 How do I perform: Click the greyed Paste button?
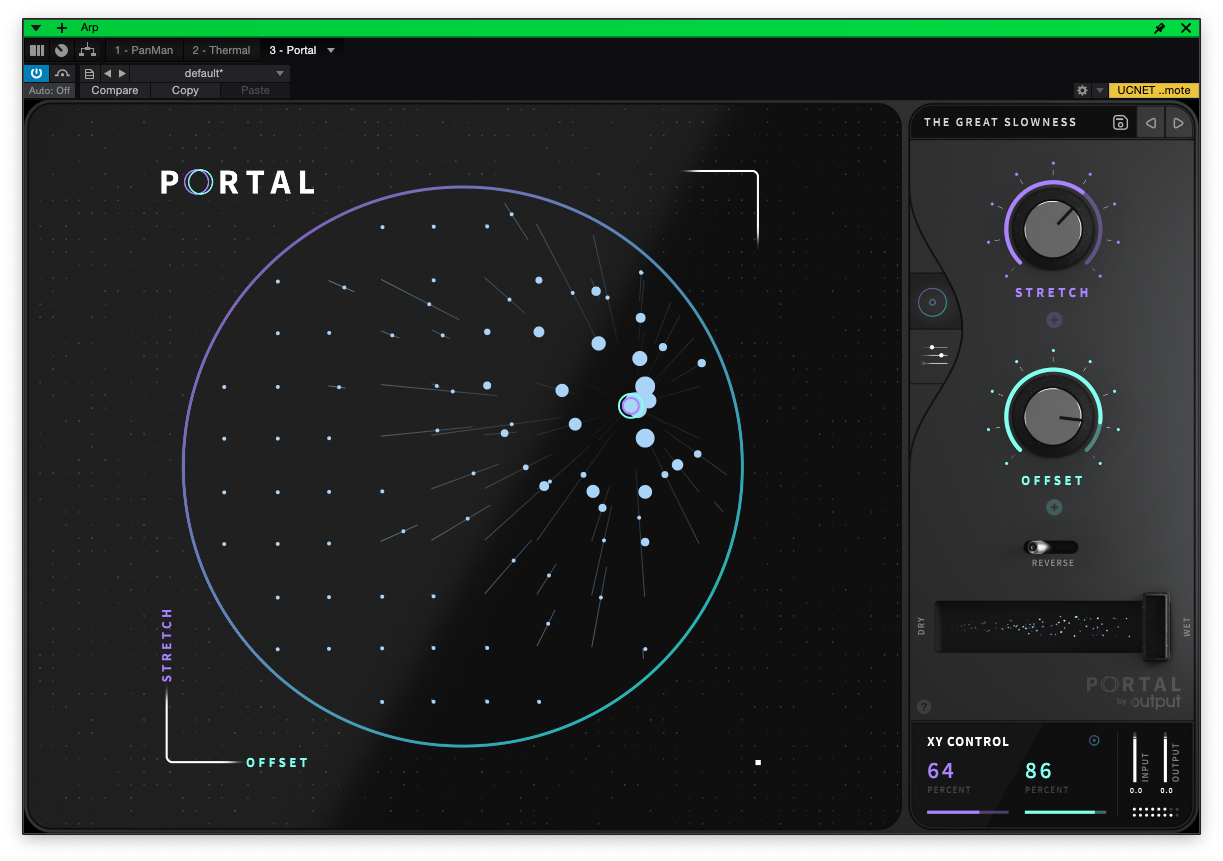[255, 90]
